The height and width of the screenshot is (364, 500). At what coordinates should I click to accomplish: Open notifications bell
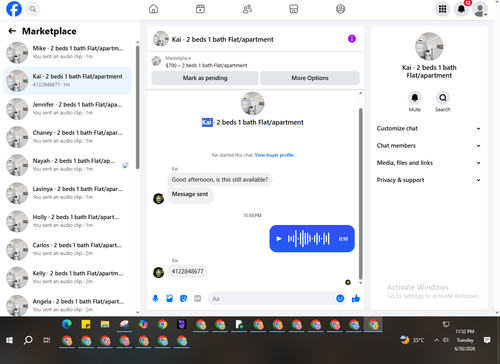(461, 9)
